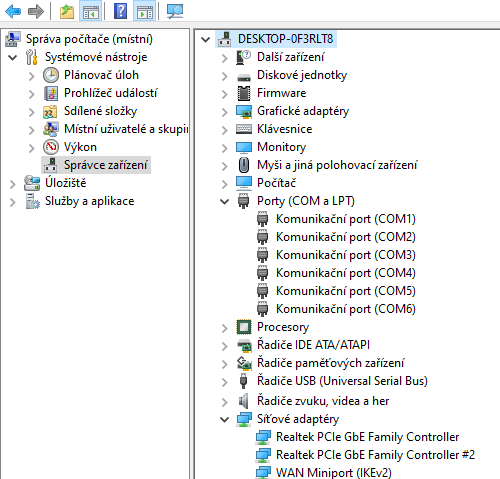Screen dimensions: 500x479
Task: Click the Up one level folder icon
Action: [x=67, y=11]
